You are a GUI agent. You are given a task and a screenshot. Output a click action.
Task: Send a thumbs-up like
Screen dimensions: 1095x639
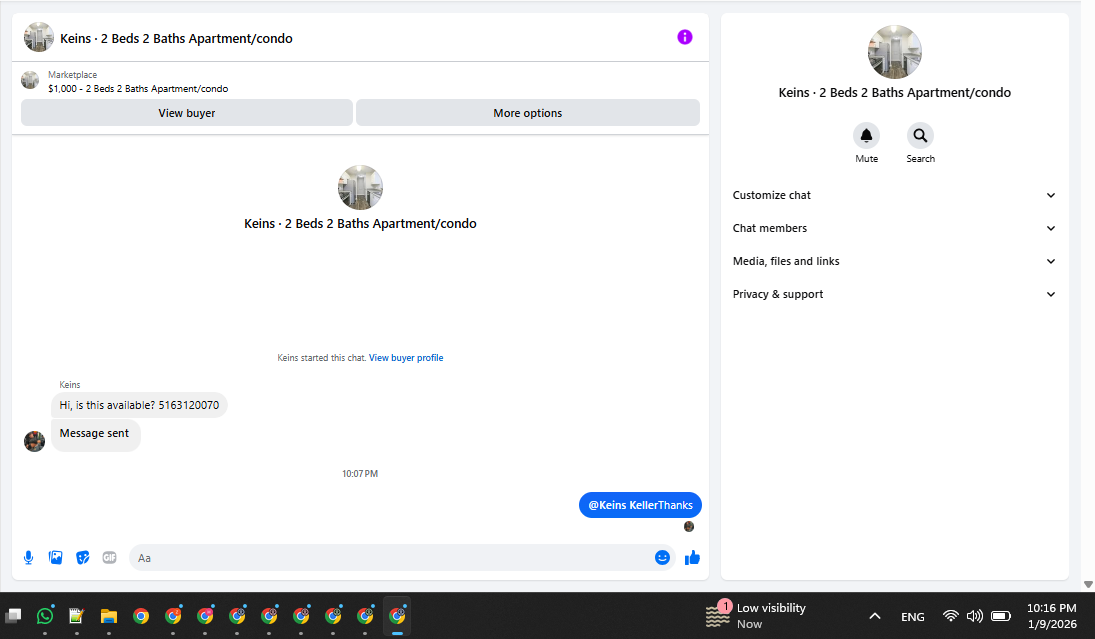point(692,557)
